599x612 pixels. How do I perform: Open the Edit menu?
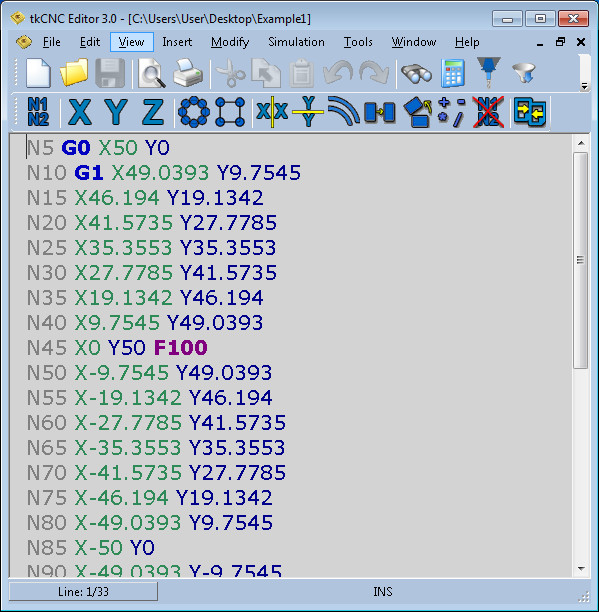89,42
